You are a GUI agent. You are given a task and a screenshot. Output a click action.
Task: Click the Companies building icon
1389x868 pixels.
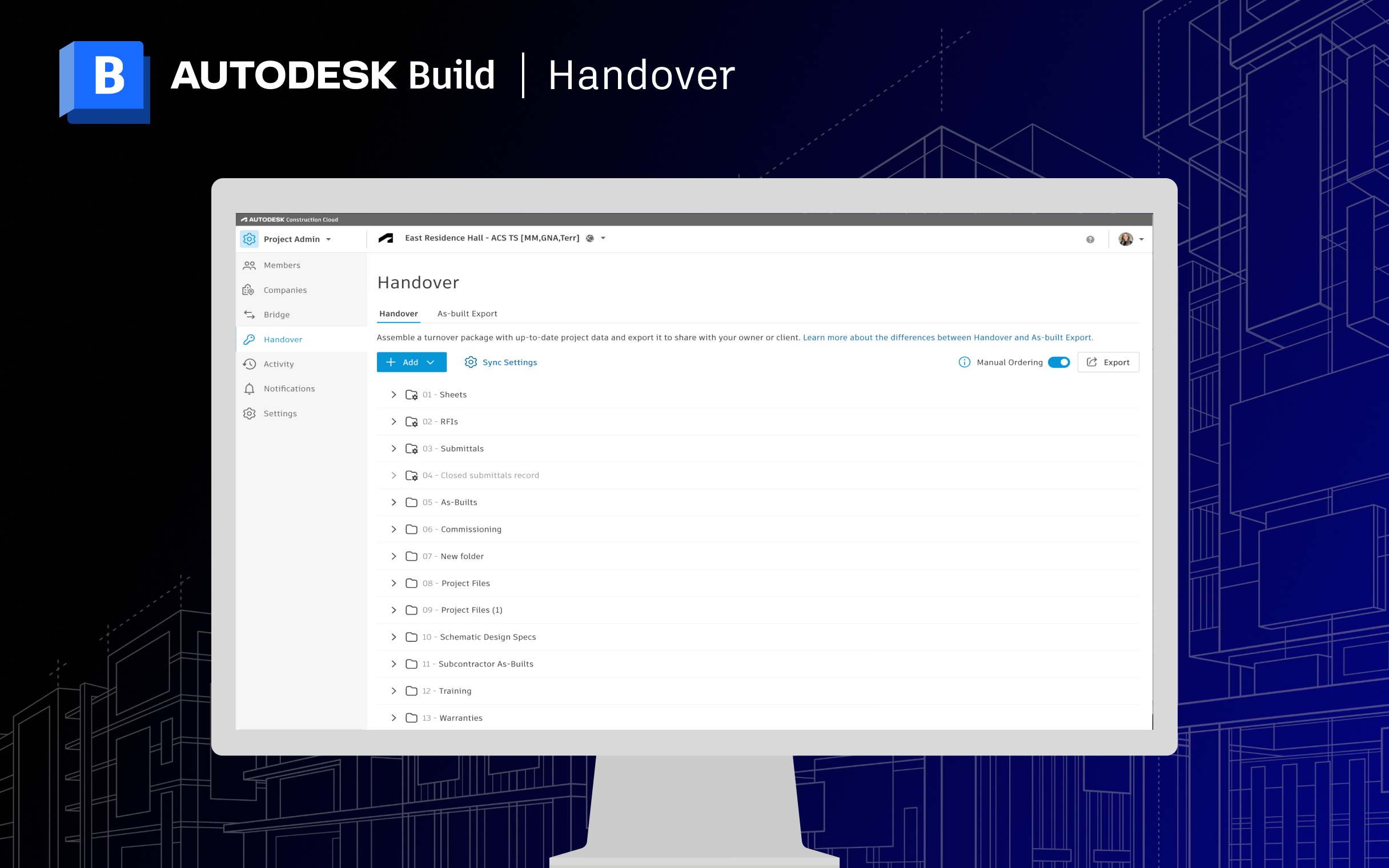[249, 290]
